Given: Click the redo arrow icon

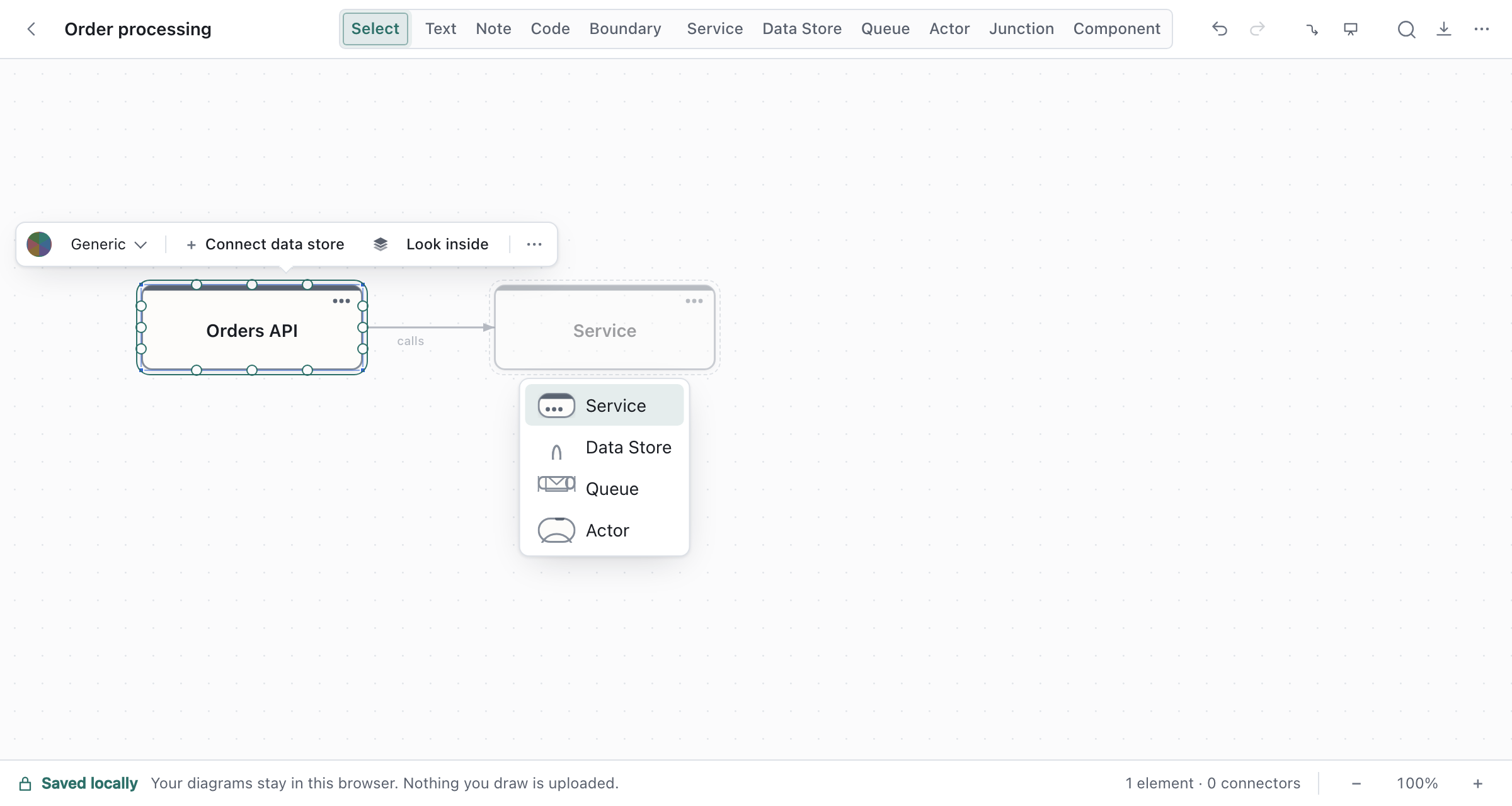Looking at the screenshot, I should point(1257,29).
